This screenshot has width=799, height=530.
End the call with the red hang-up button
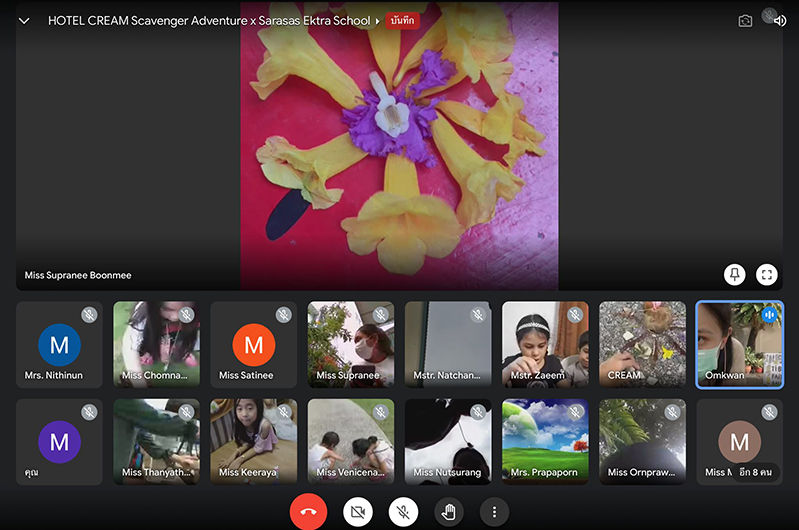pyautogui.click(x=308, y=512)
